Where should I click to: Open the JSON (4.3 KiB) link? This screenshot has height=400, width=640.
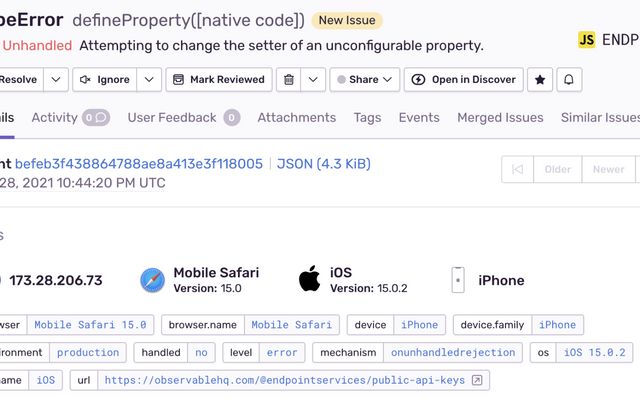[323, 164]
